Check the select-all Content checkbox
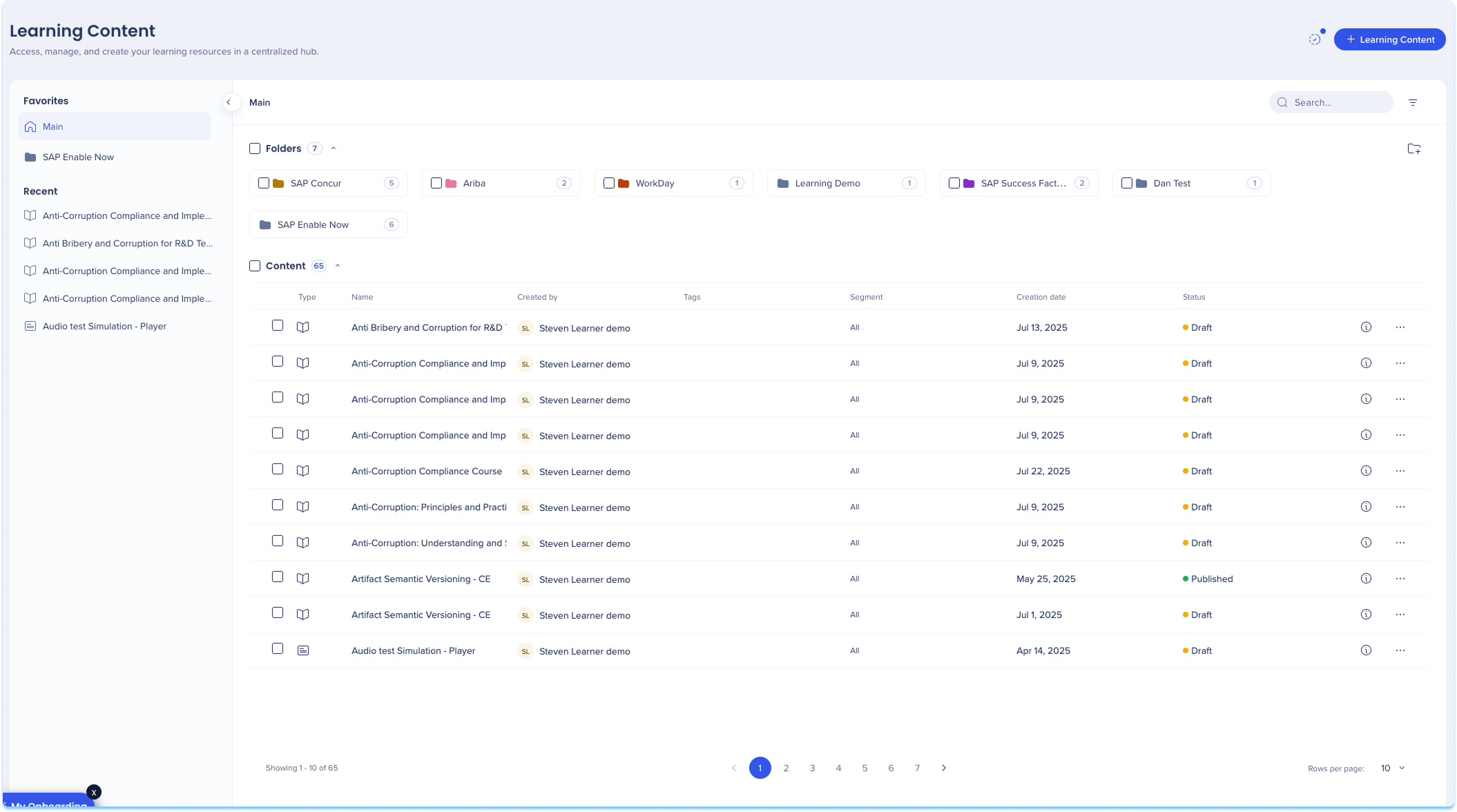This screenshot has height=812, width=1457. click(255, 266)
